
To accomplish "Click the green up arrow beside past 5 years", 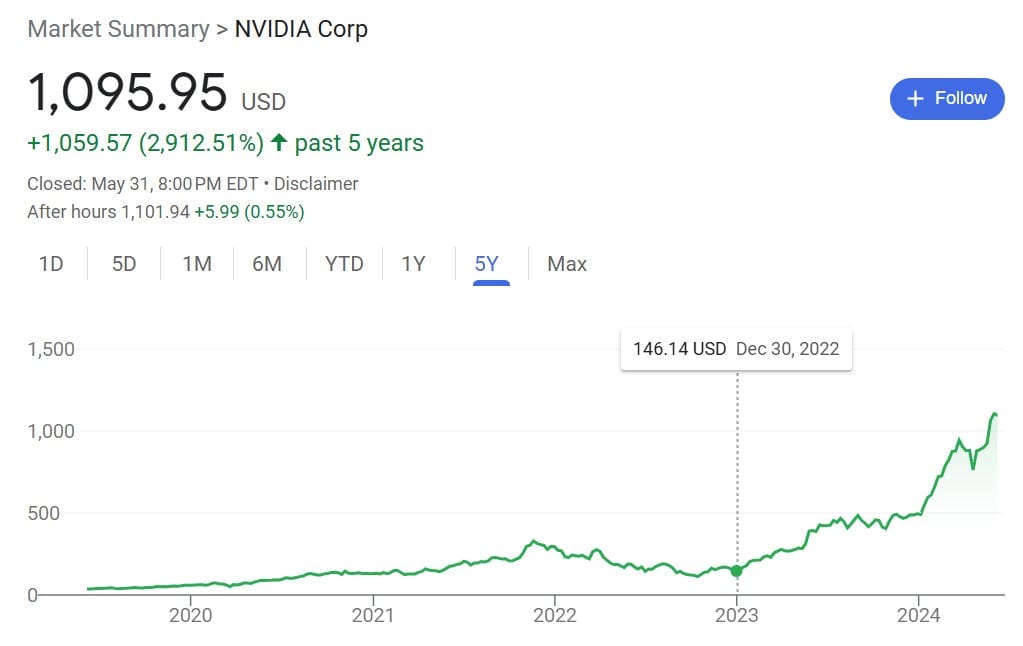I will click(278, 143).
